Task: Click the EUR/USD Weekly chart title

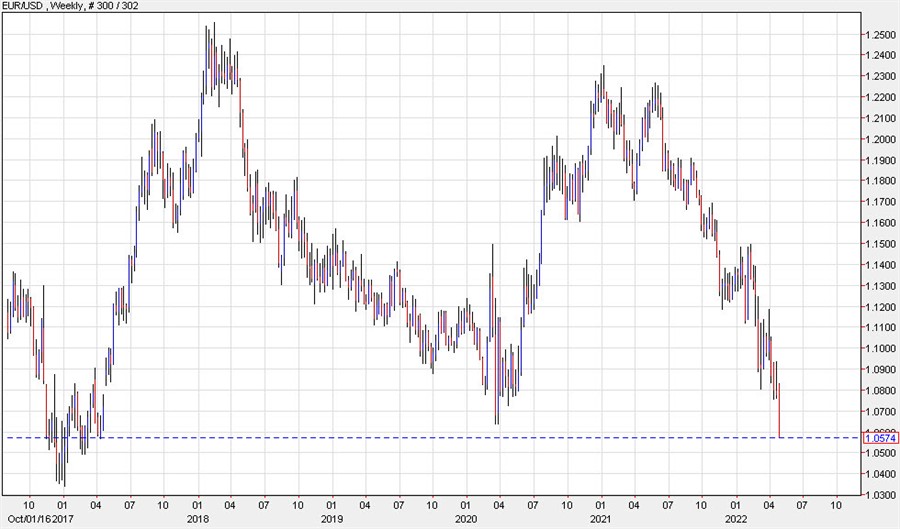Action: pos(69,6)
